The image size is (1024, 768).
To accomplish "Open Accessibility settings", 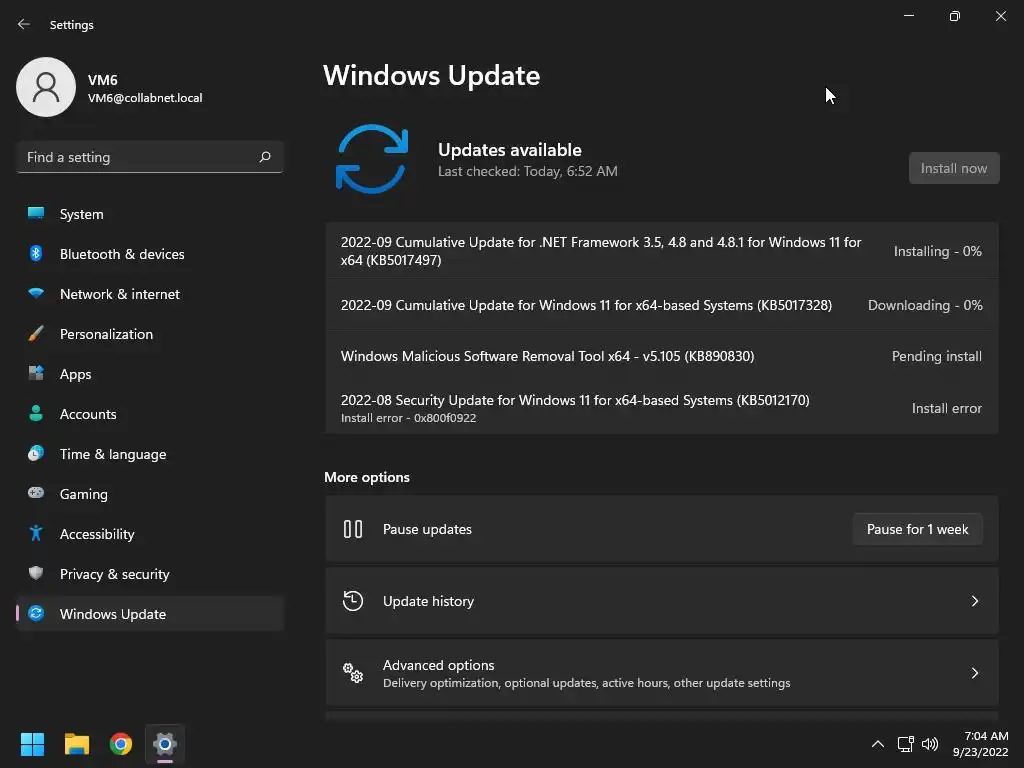I will (x=150, y=534).
